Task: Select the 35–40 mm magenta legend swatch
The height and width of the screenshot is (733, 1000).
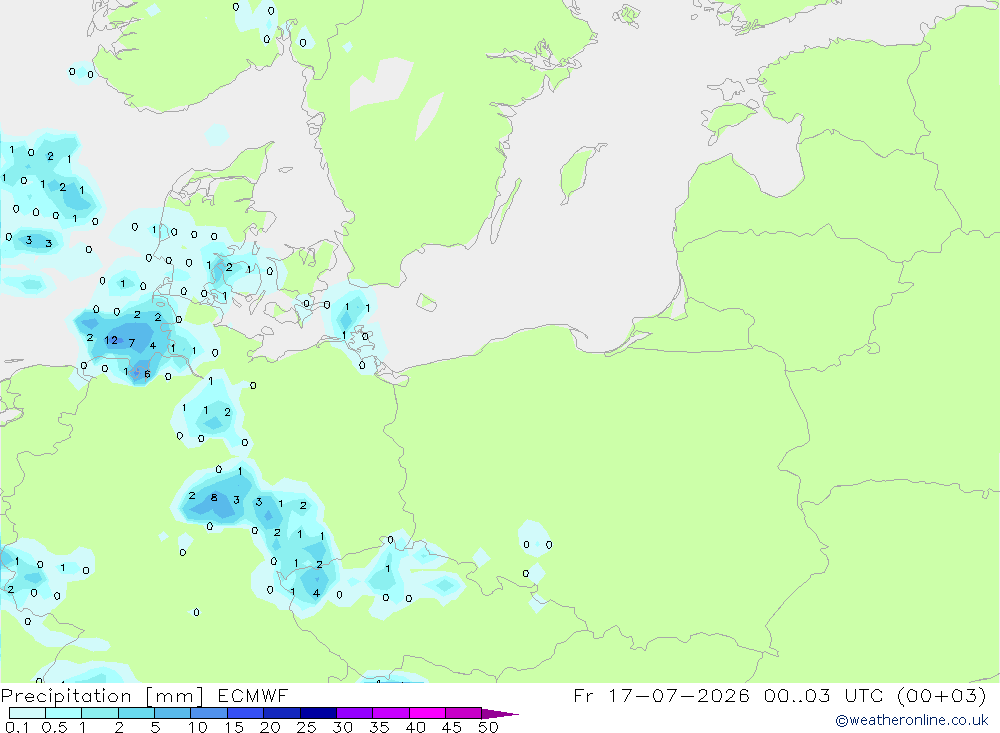Action: 390,713
